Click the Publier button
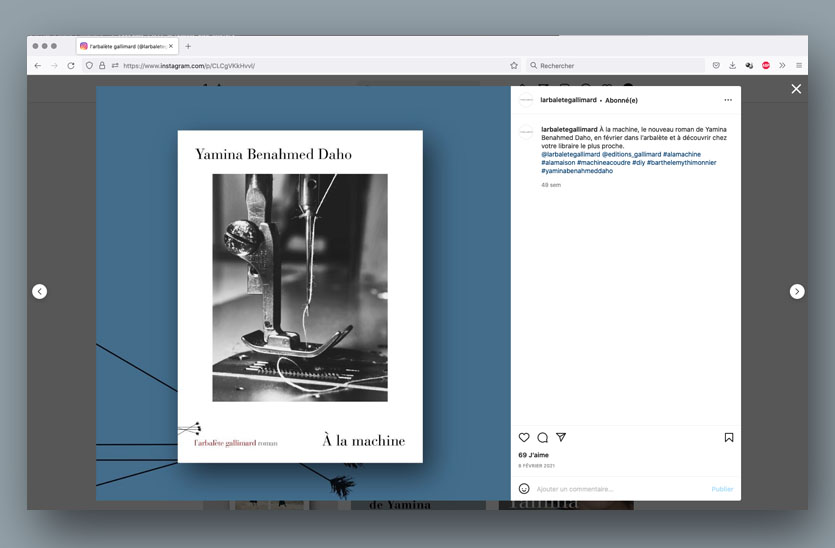The image size is (835, 548). 722,489
